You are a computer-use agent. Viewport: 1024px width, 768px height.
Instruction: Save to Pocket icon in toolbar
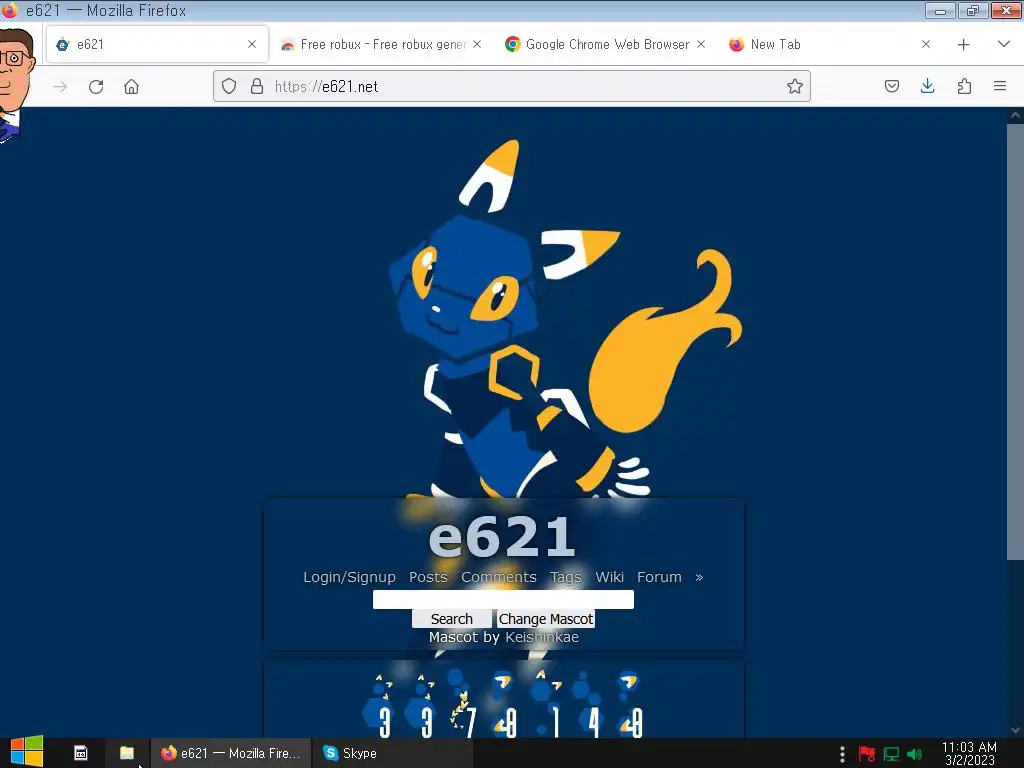pyautogui.click(x=892, y=86)
